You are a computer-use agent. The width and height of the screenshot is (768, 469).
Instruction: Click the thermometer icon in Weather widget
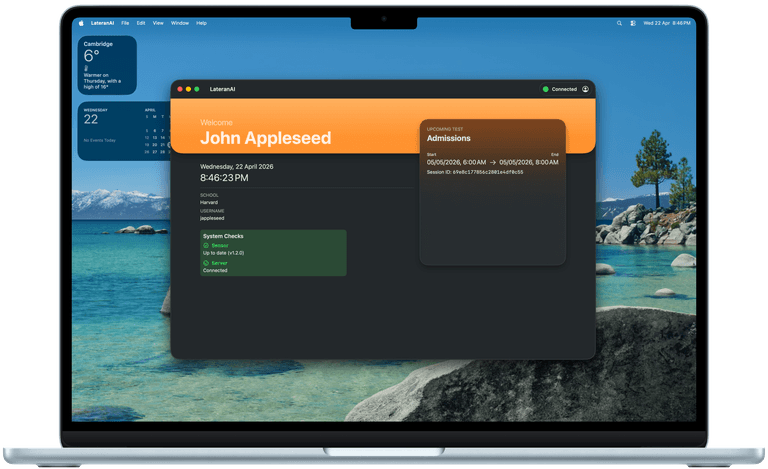click(86, 68)
